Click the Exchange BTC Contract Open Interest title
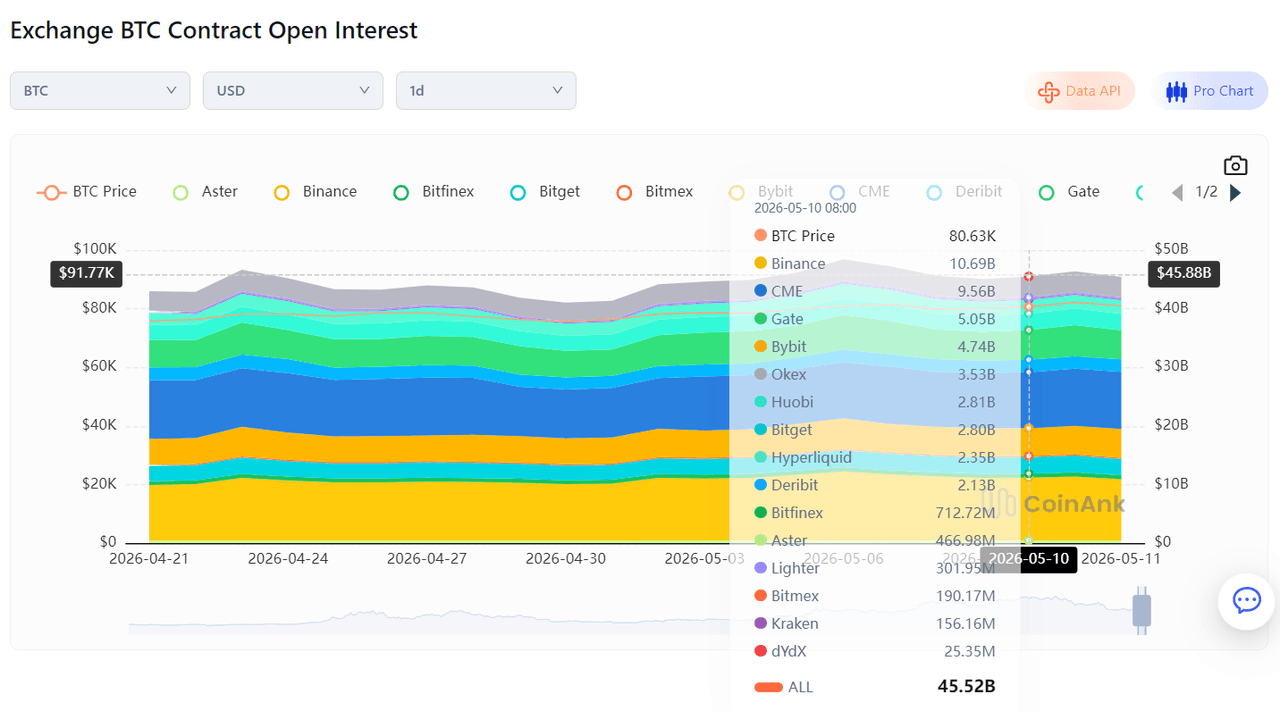The height and width of the screenshot is (711, 1280). [x=214, y=30]
